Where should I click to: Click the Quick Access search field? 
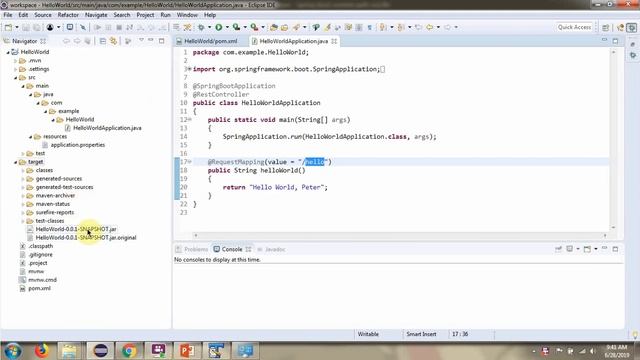coord(574,27)
